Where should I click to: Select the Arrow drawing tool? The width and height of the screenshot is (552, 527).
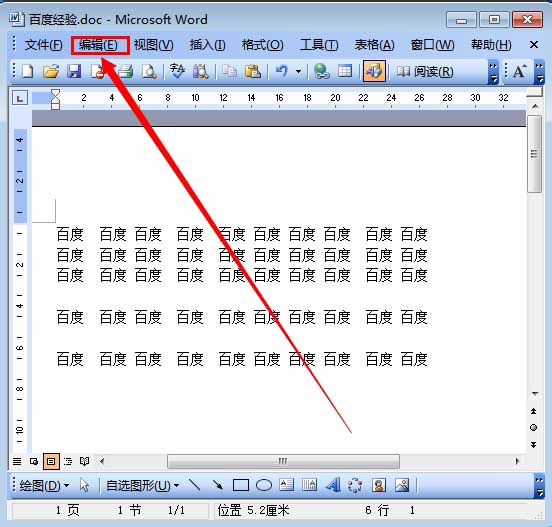coord(218,485)
